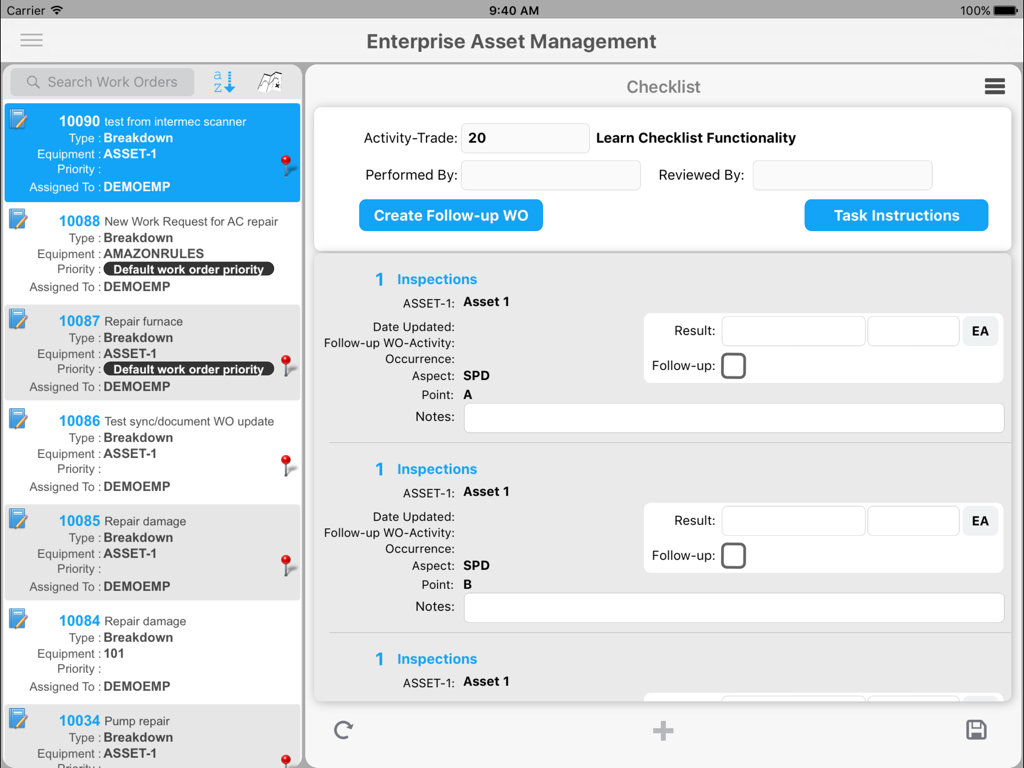This screenshot has height=768, width=1024.
Task: Open Task Instructions
Action: (896, 215)
